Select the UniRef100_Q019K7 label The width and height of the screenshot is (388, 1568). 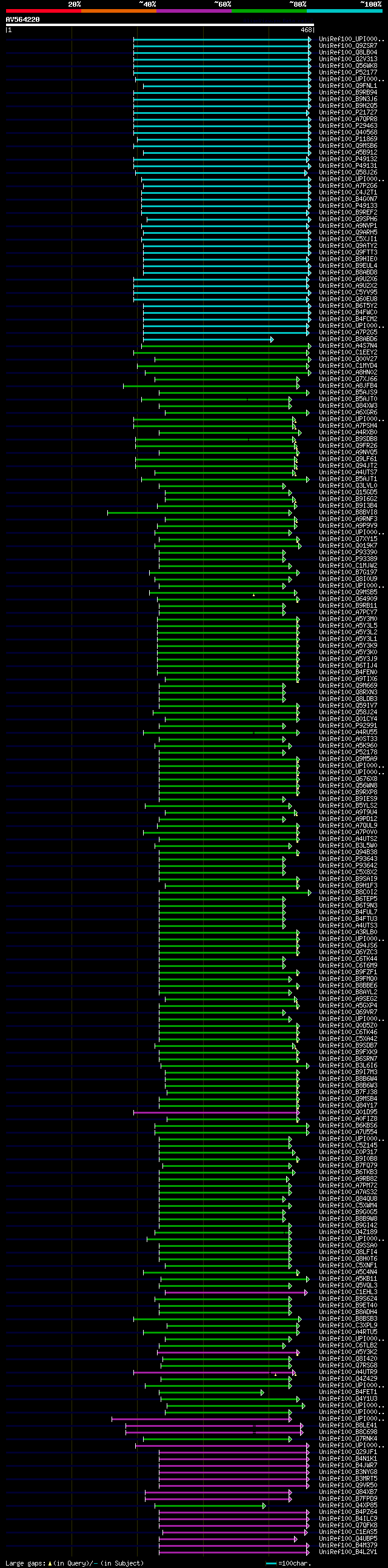[348, 546]
